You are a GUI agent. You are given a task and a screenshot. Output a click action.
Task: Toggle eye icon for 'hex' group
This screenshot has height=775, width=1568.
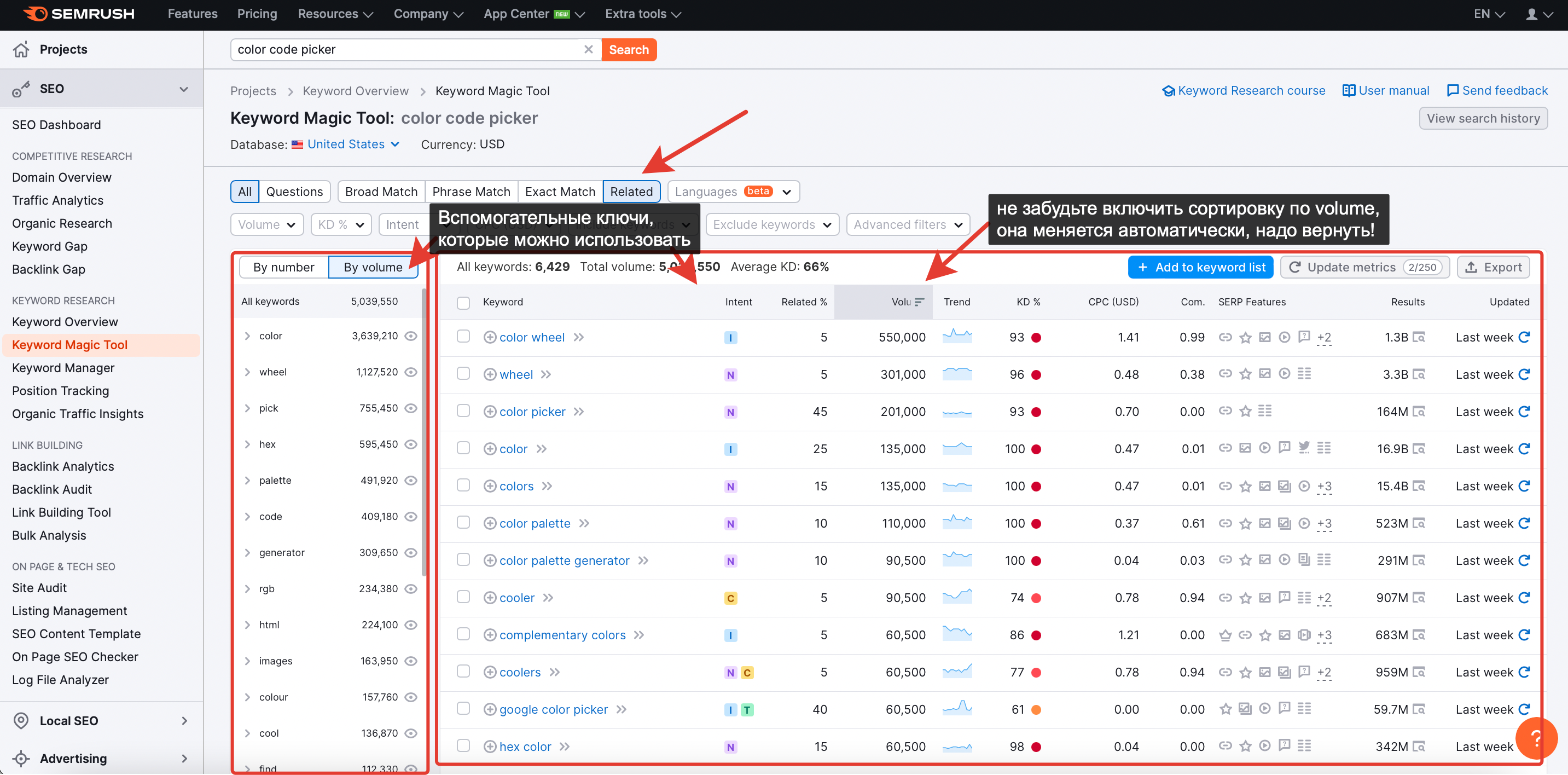coord(411,444)
